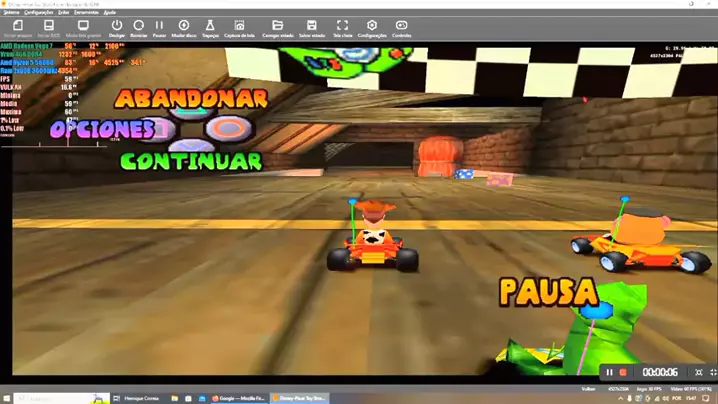Open File Explorer from the taskbar

[174, 399]
